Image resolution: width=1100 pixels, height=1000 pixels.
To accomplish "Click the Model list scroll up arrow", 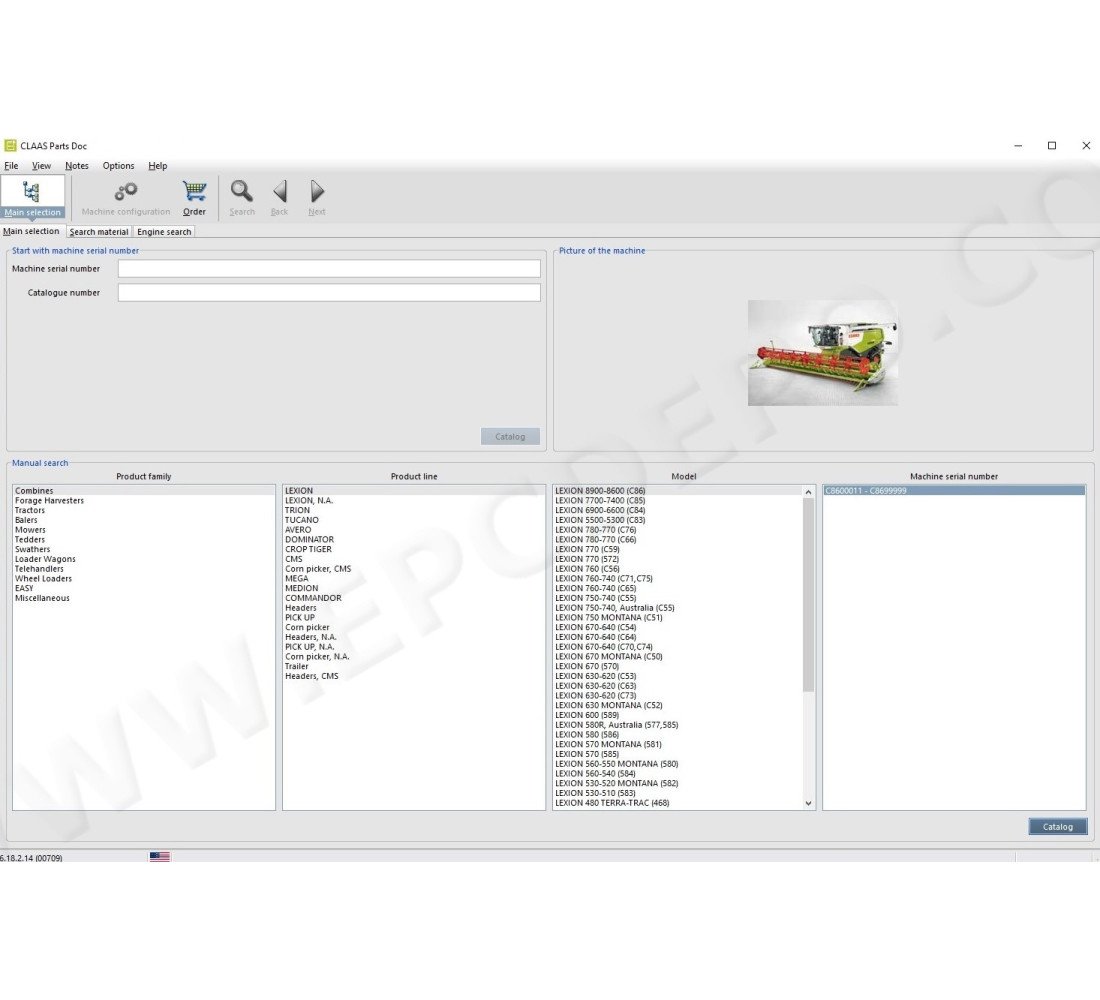I will [x=808, y=492].
